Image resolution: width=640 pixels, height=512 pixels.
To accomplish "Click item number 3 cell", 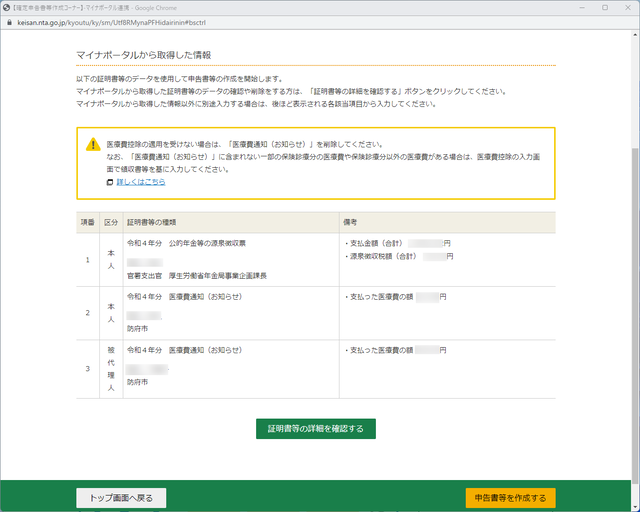I will point(88,369).
